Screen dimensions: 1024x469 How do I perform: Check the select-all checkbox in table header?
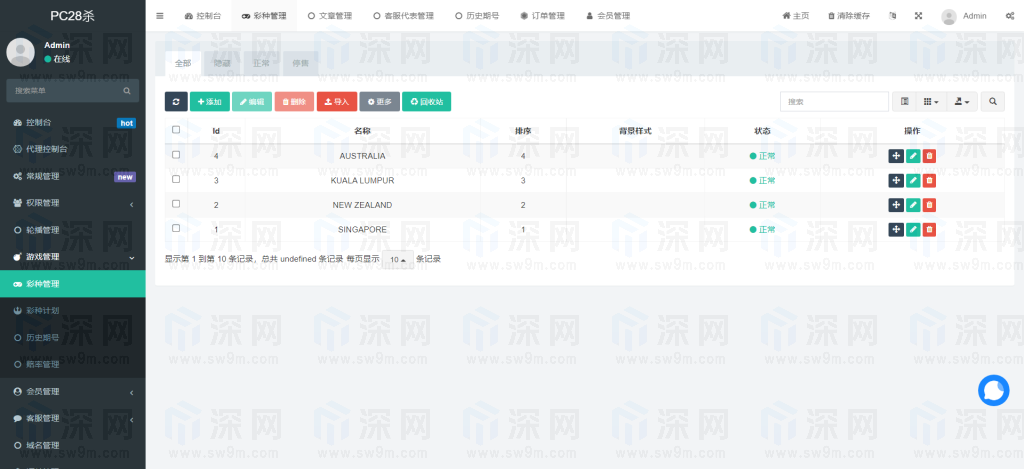pos(176,130)
